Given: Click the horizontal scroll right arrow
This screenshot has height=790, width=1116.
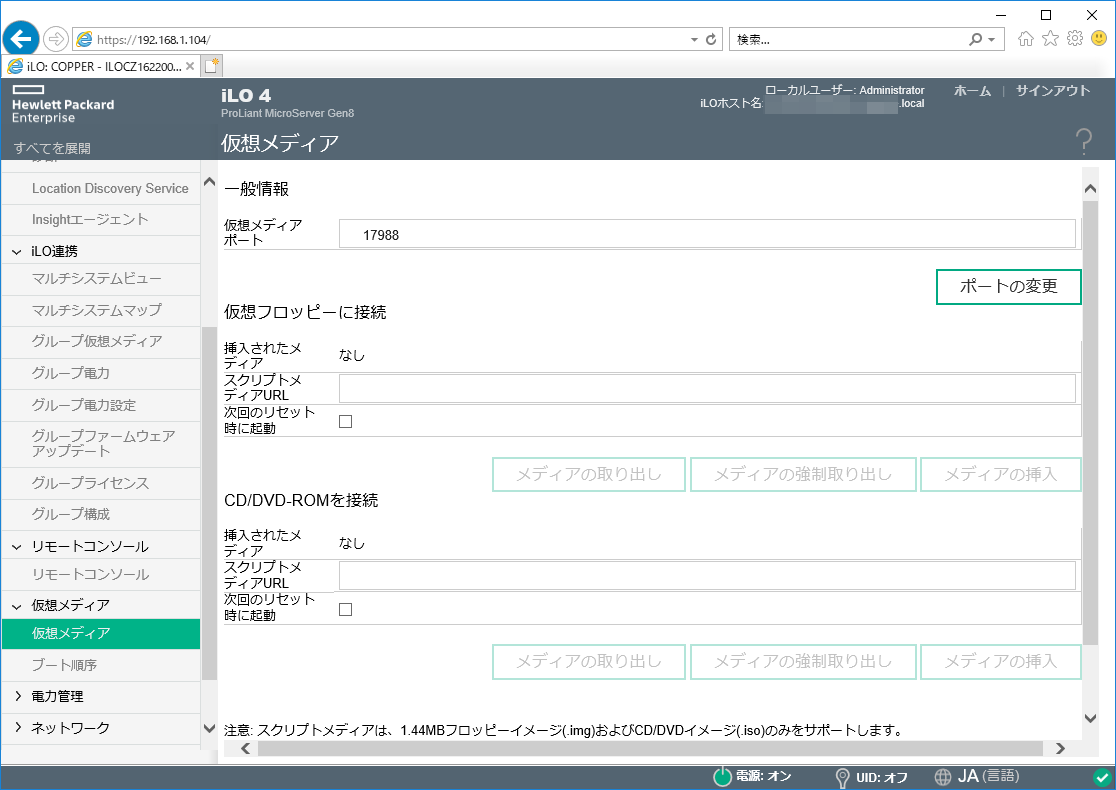Looking at the screenshot, I should [1060, 748].
